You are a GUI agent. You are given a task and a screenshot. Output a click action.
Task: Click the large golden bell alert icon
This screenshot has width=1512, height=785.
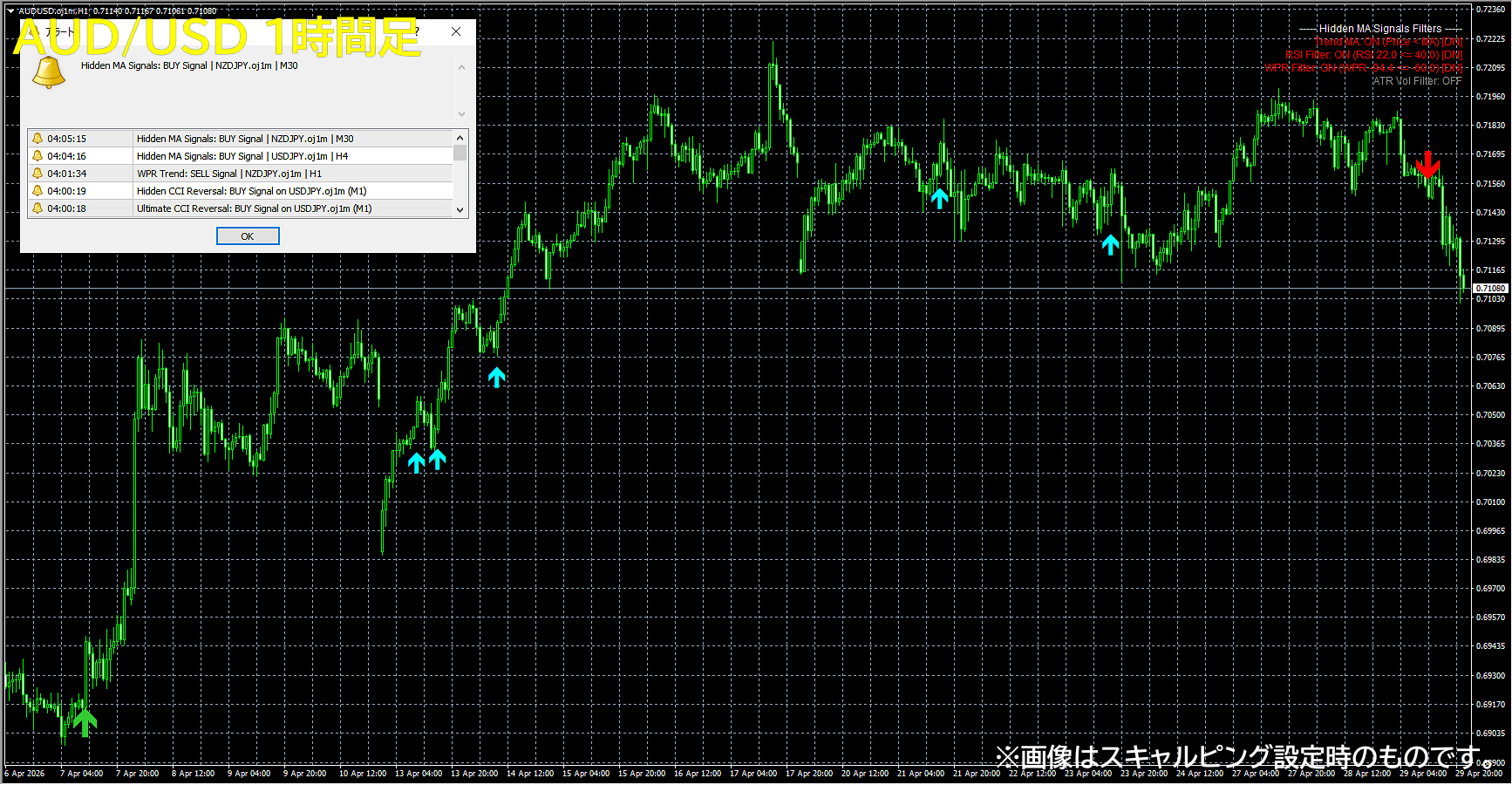click(49, 72)
